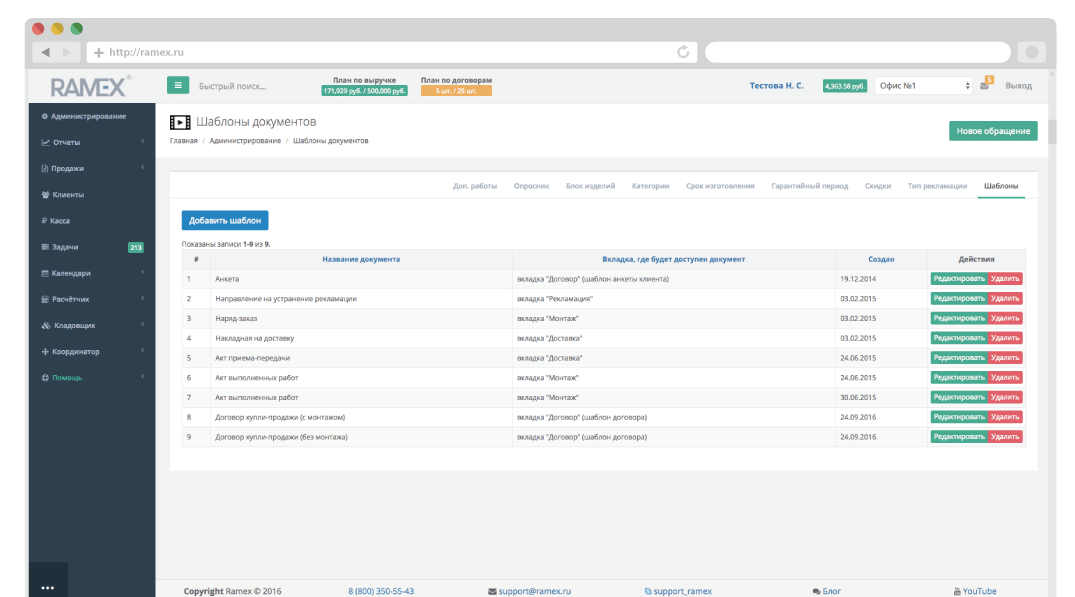1075x597 pixels.
Task: Expand the Расчётчик sidebar chevron
Action: [x=143, y=299]
